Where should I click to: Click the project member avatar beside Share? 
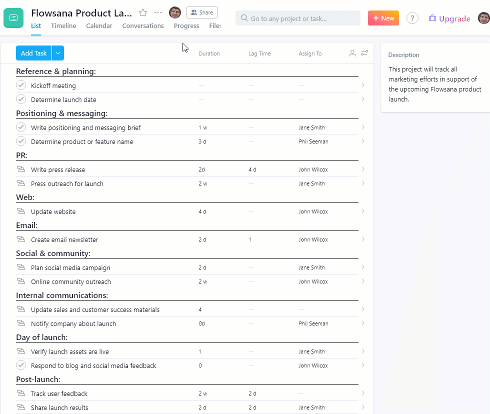tap(175, 13)
